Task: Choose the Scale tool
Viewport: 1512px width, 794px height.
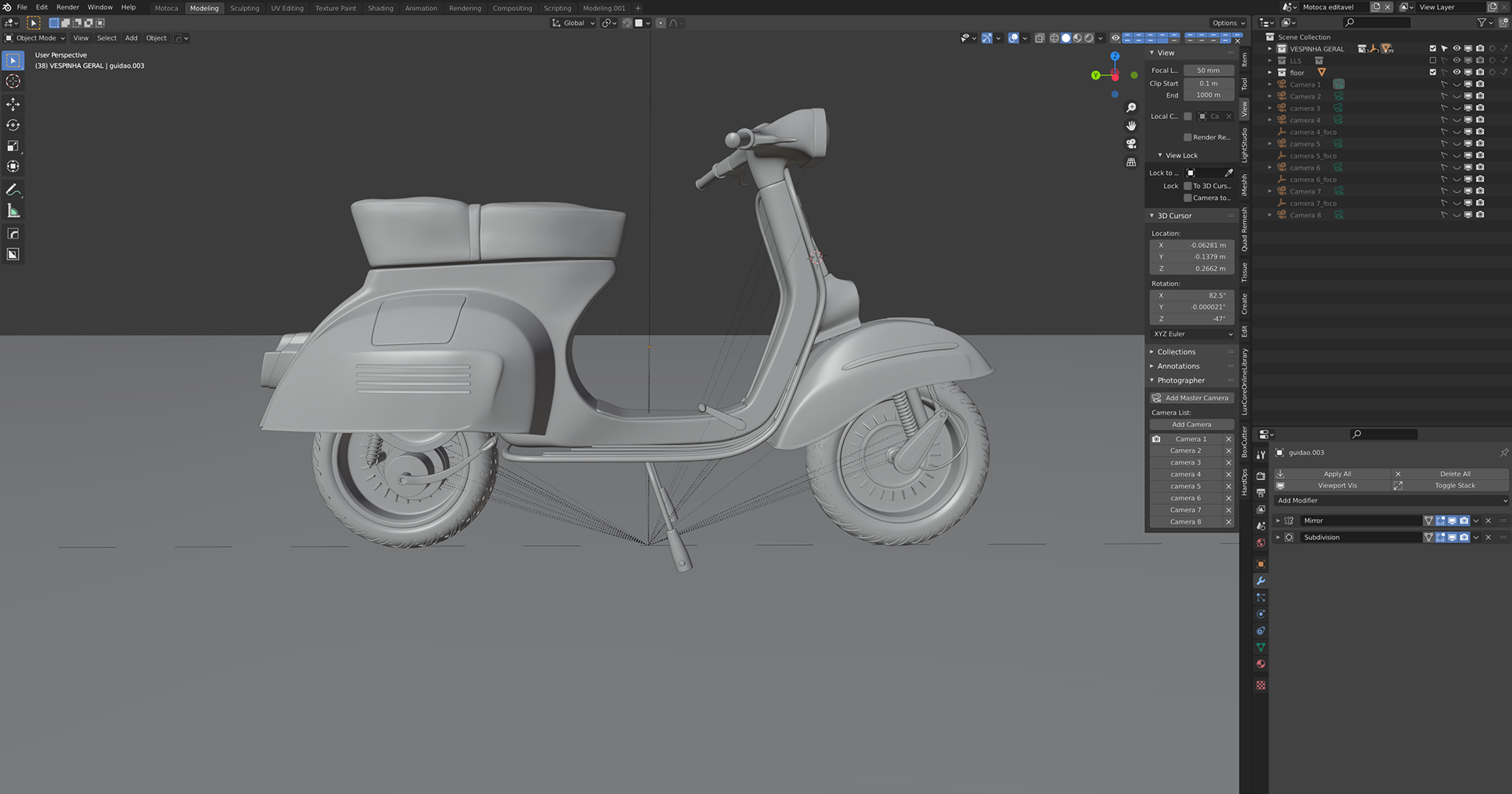Action: point(13,146)
